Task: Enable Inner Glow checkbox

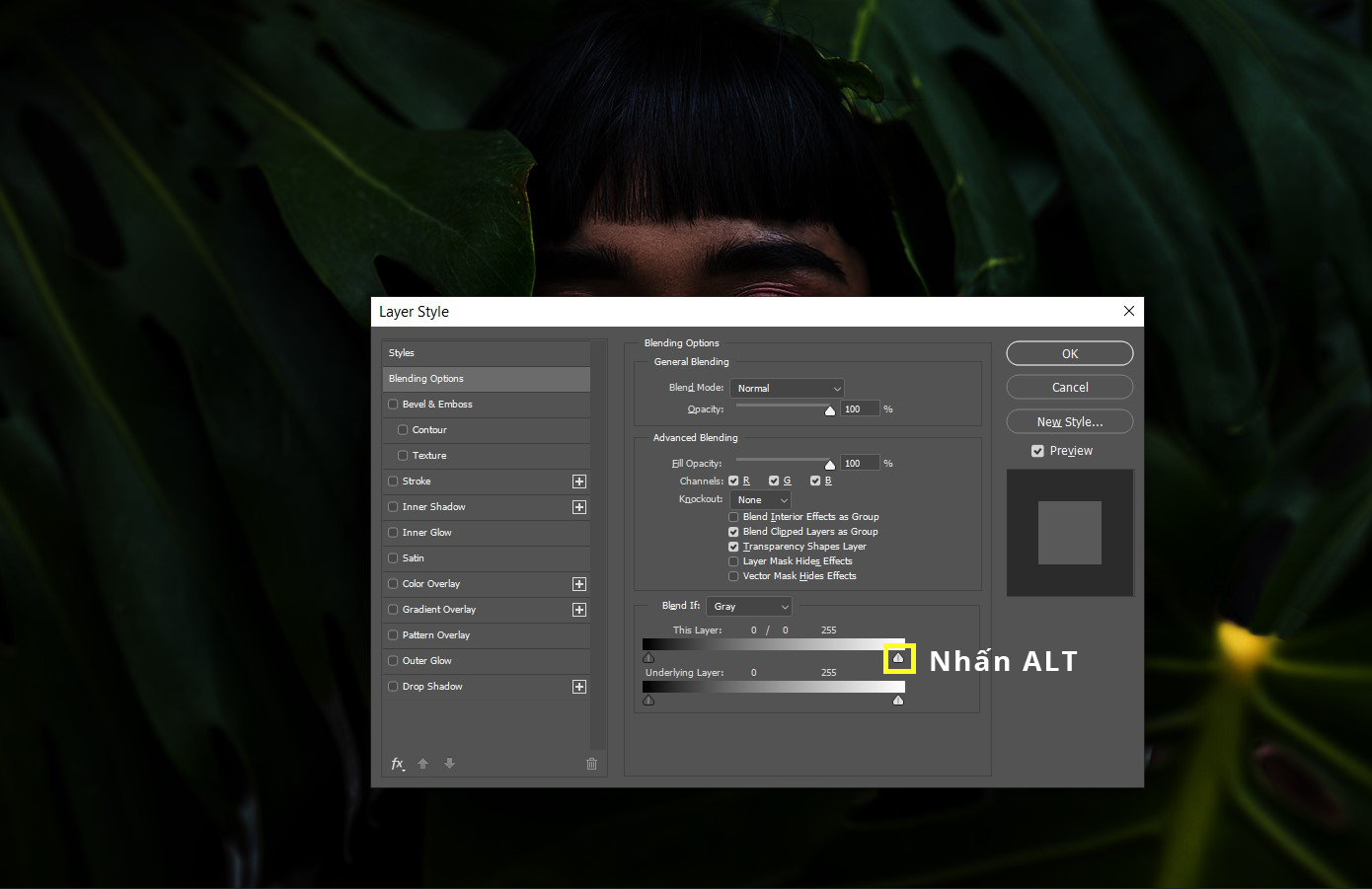Action: (x=394, y=533)
